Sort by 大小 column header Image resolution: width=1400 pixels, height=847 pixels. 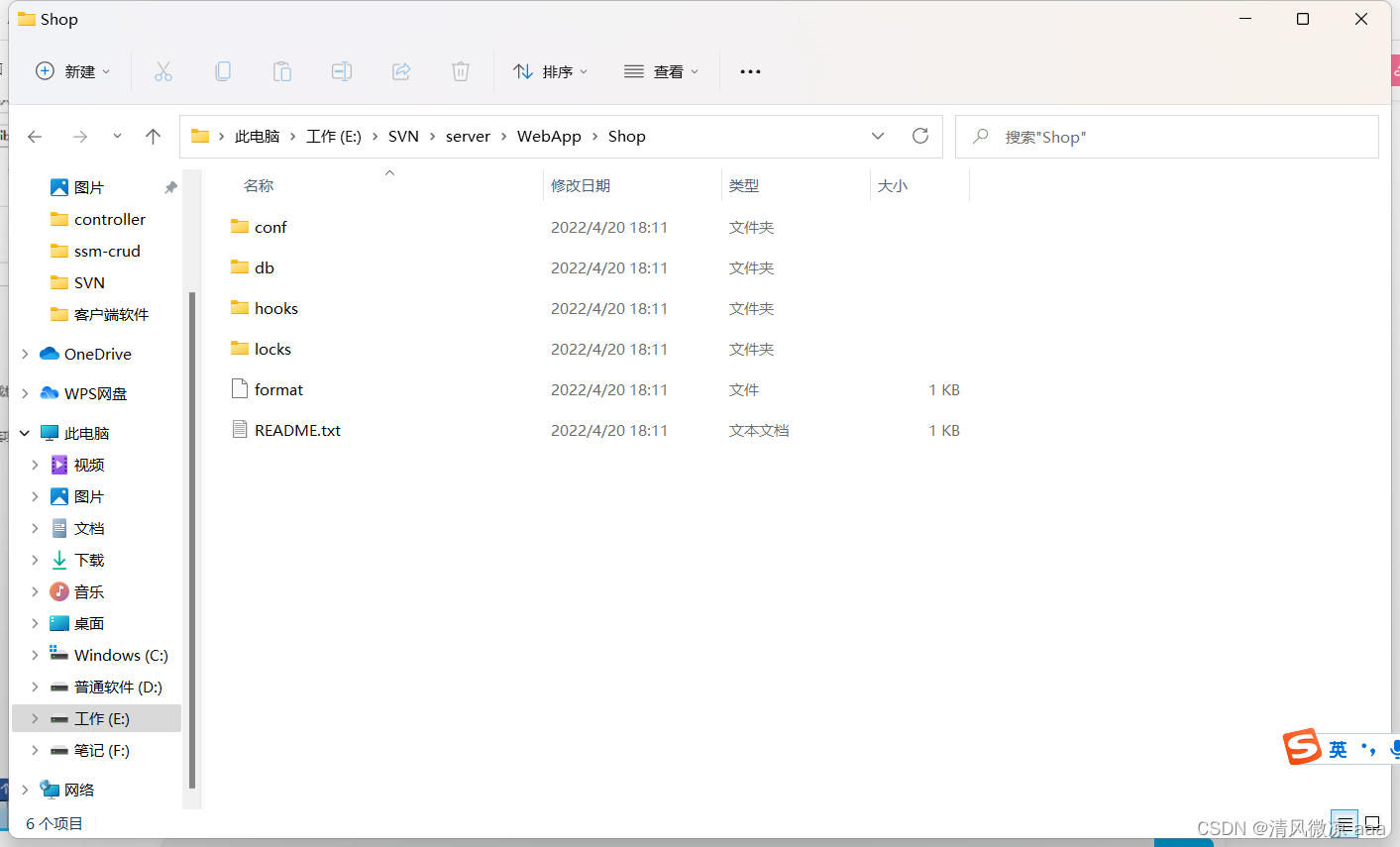click(893, 186)
